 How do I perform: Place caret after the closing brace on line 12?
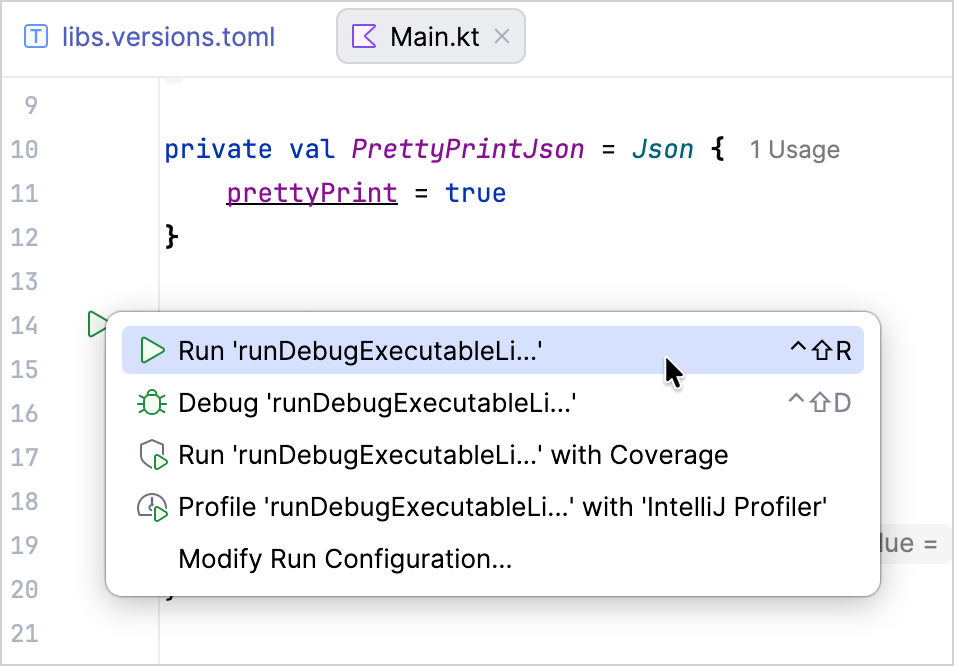tap(180, 237)
